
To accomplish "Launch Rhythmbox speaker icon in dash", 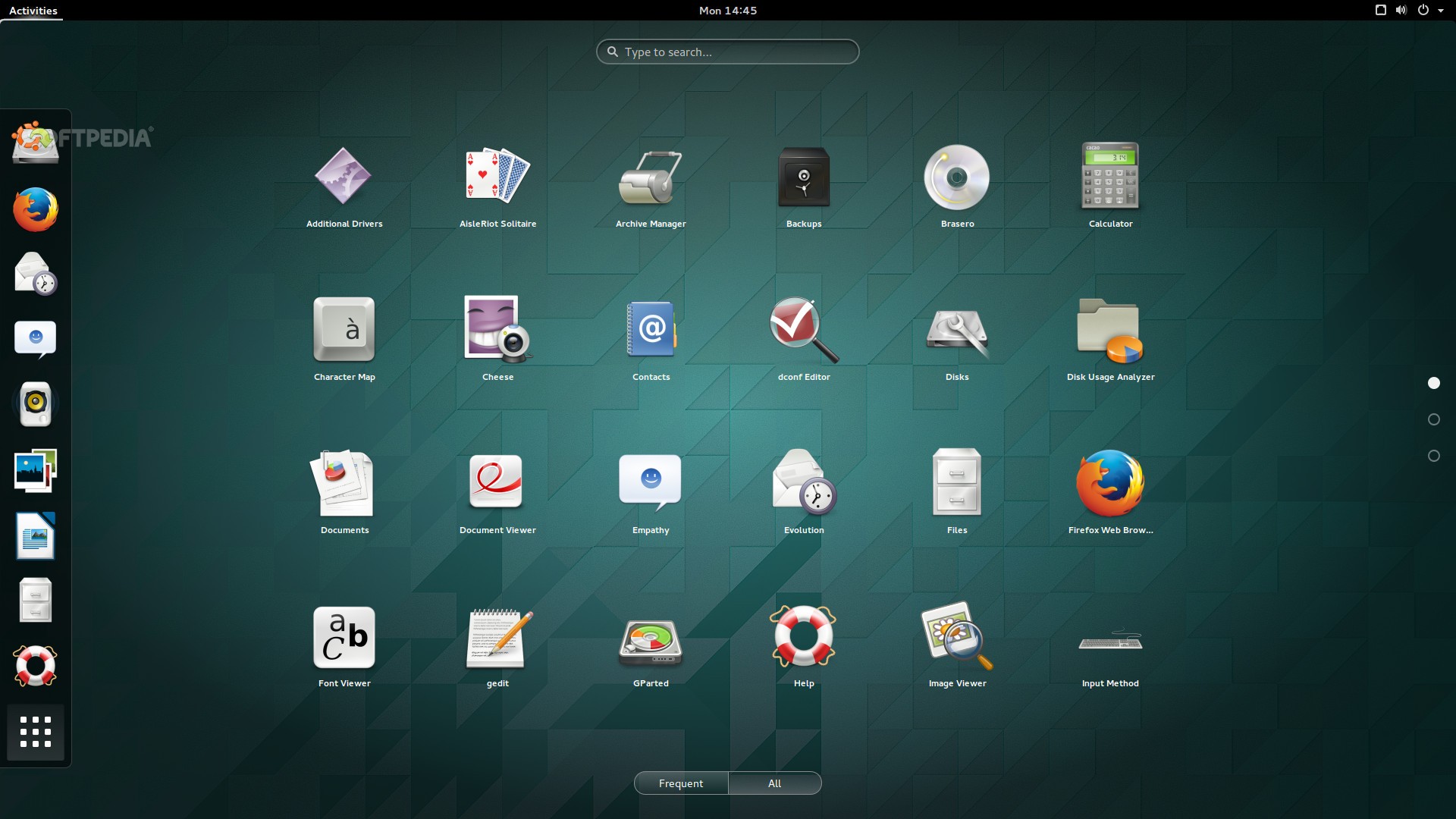I will pyautogui.click(x=36, y=403).
